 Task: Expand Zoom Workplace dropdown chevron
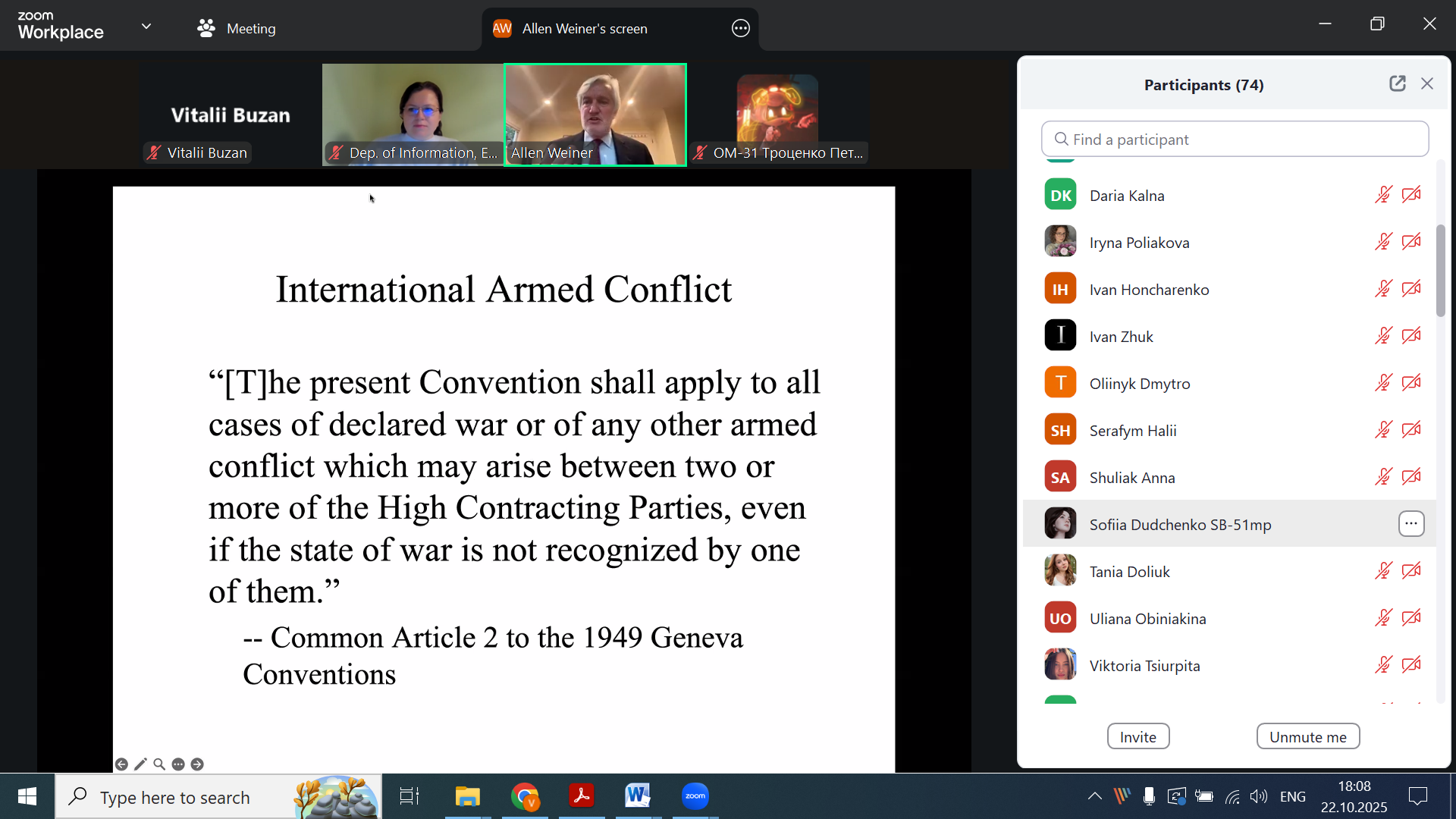(146, 27)
